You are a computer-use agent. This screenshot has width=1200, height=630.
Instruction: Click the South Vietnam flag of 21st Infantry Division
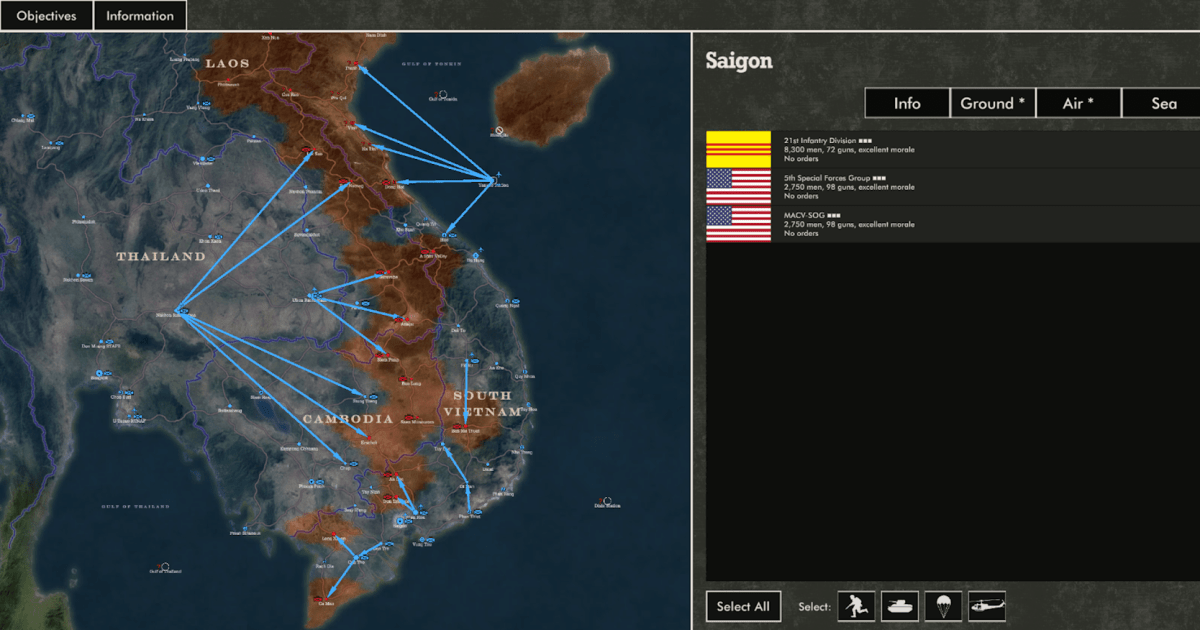[x=738, y=149]
